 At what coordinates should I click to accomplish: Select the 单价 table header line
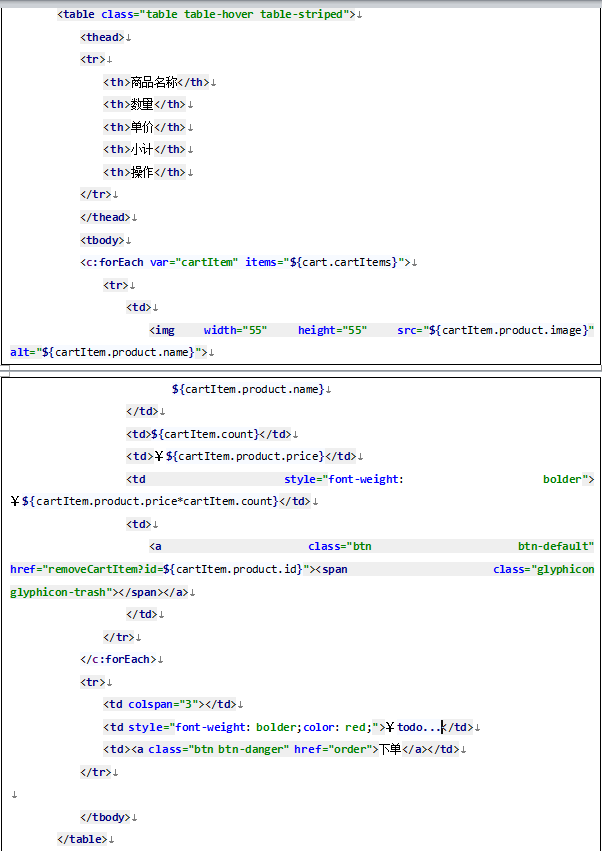click(144, 127)
